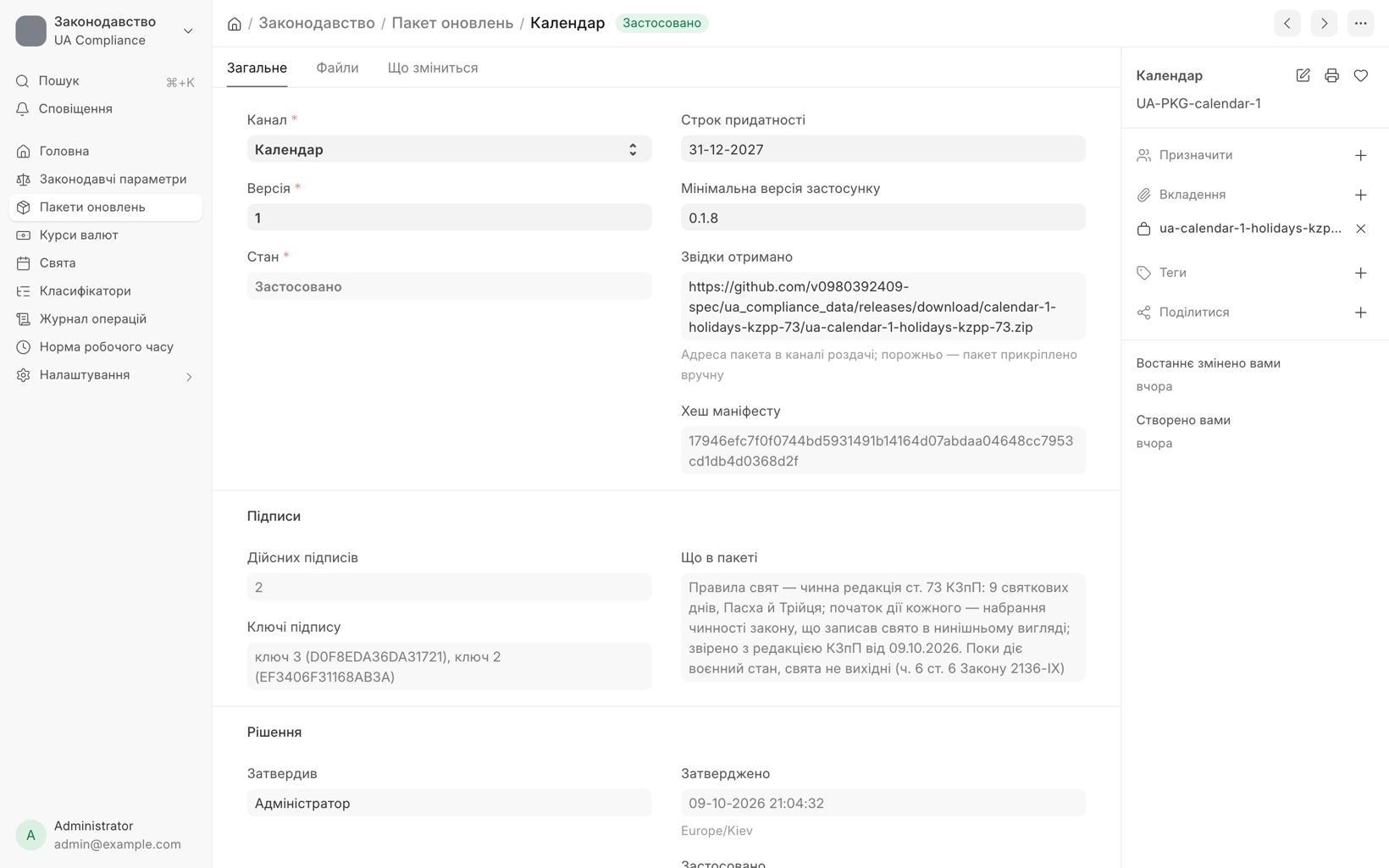Open Журнал операцій in sidebar

pyautogui.click(x=105, y=319)
